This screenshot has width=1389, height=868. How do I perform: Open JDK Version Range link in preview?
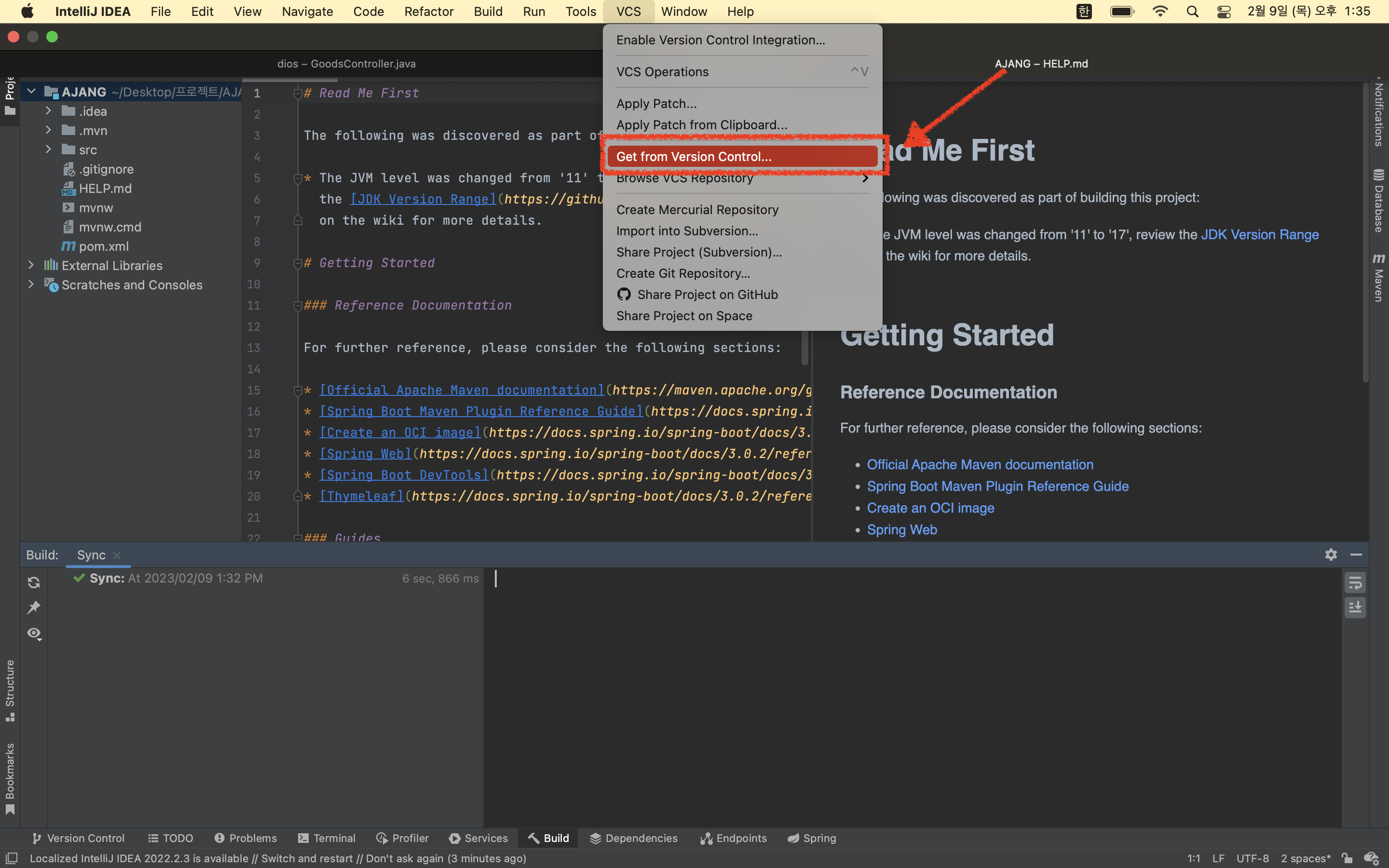(x=1260, y=234)
